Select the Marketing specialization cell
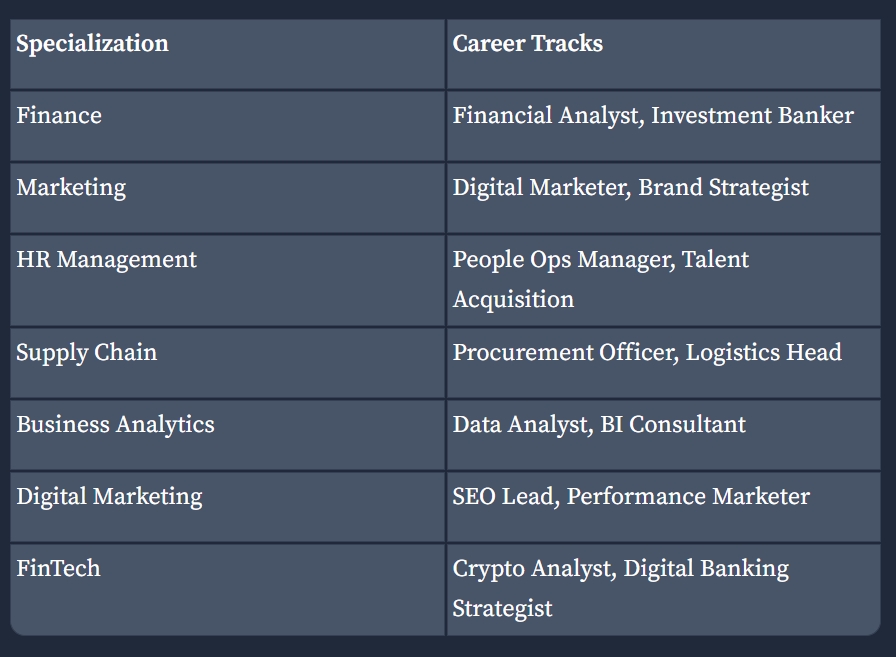 tap(227, 198)
